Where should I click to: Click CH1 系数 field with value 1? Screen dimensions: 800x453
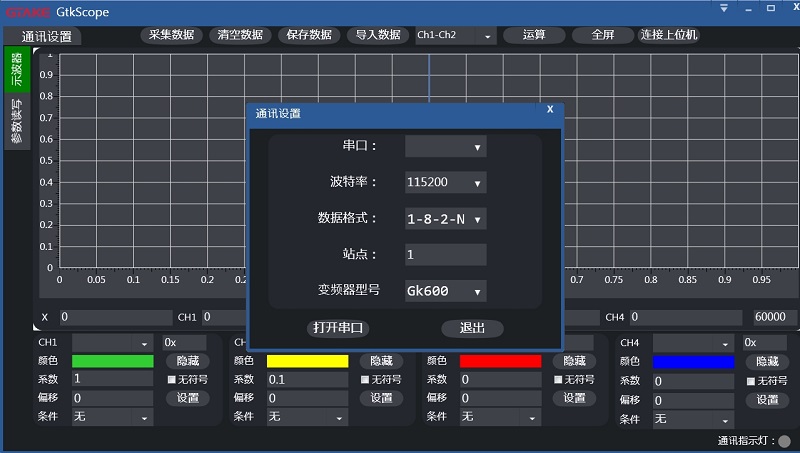[x=112, y=379]
